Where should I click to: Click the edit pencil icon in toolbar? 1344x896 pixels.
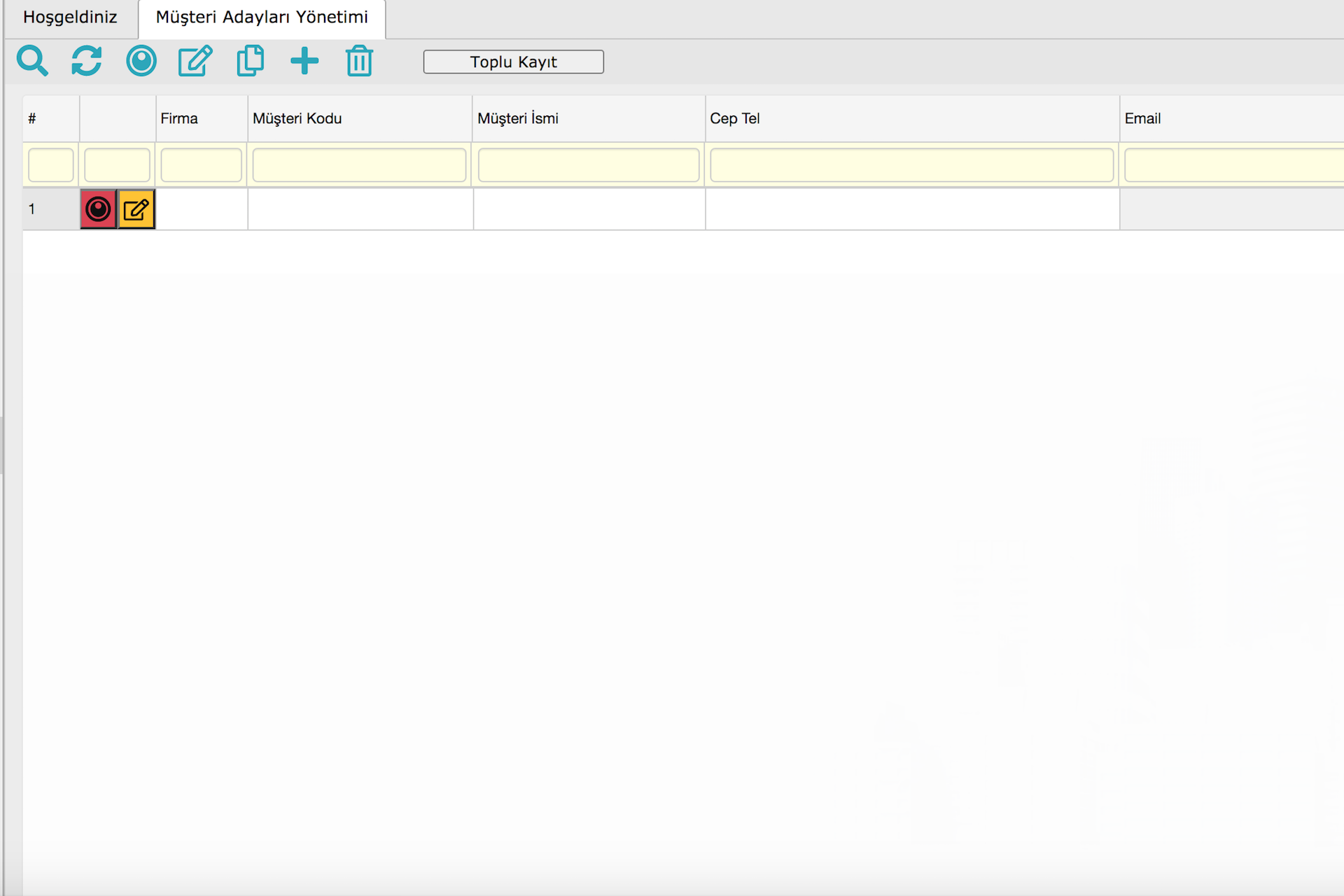point(195,61)
